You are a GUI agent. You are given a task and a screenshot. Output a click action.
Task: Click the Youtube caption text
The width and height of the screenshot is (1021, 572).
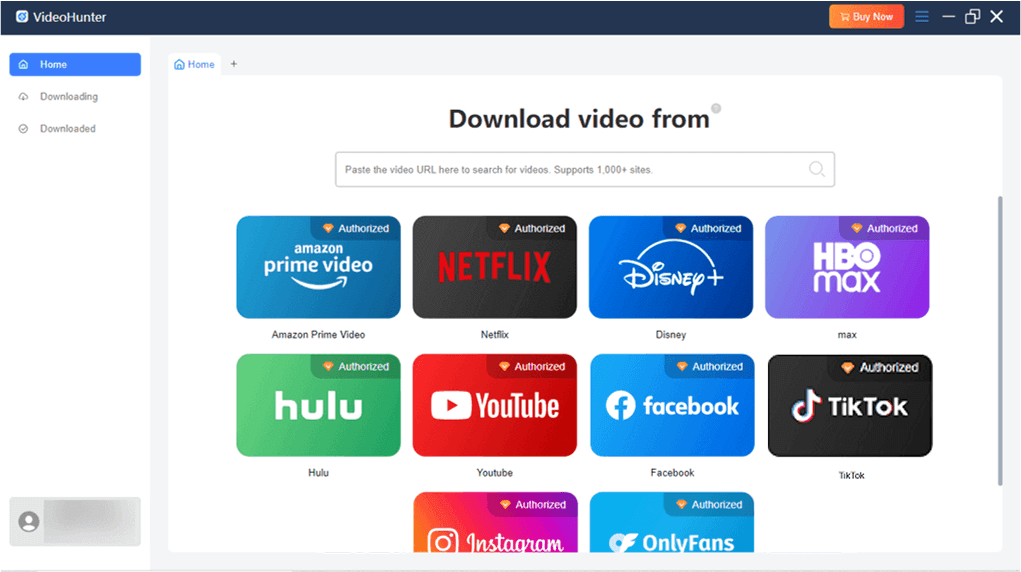[494, 472]
